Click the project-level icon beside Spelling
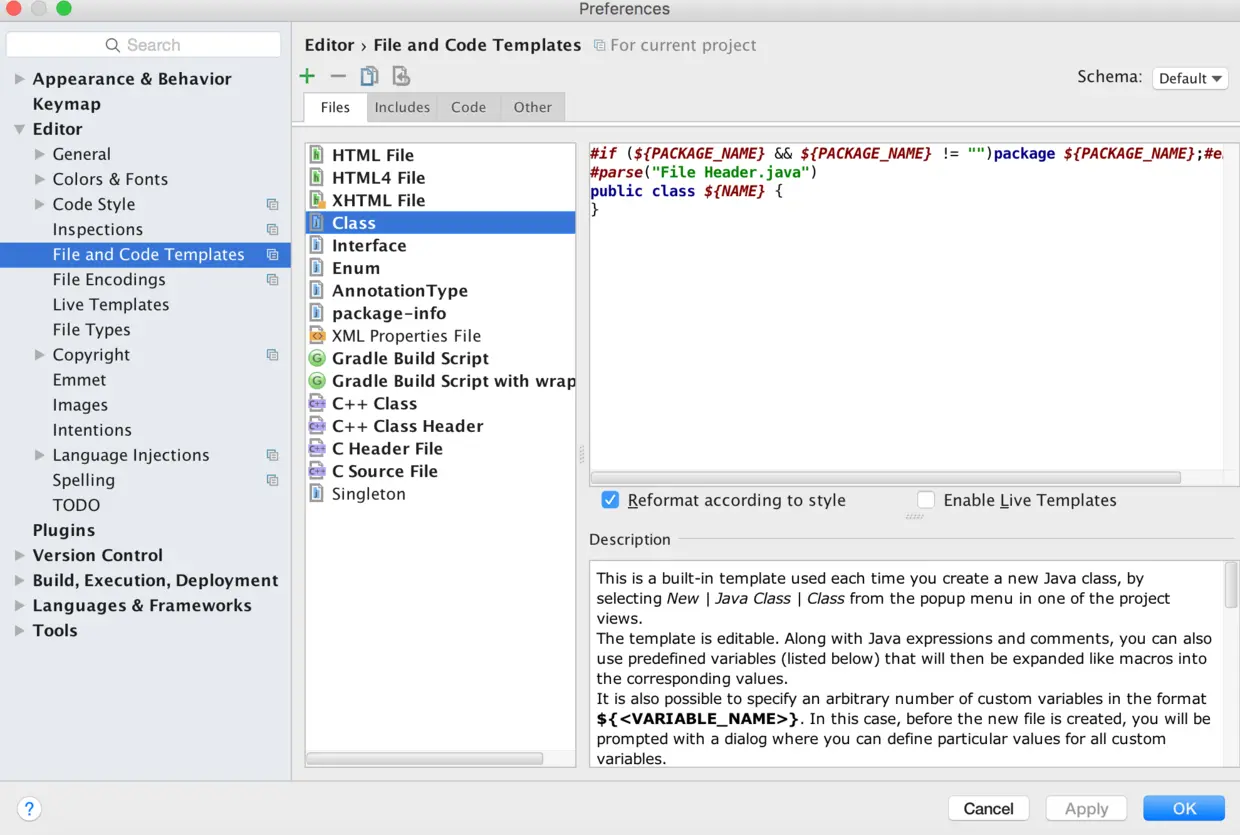 pyautogui.click(x=272, y=480)
